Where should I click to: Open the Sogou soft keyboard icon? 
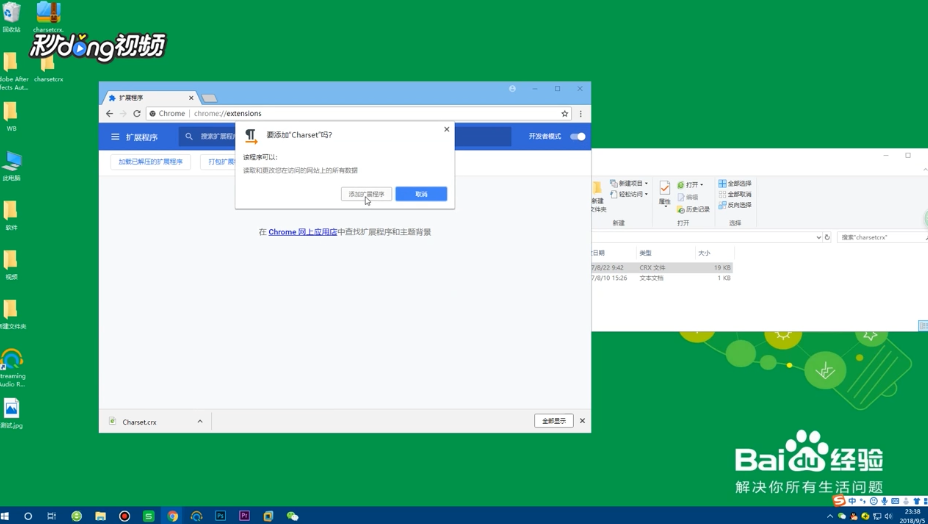tap(895, 501)
